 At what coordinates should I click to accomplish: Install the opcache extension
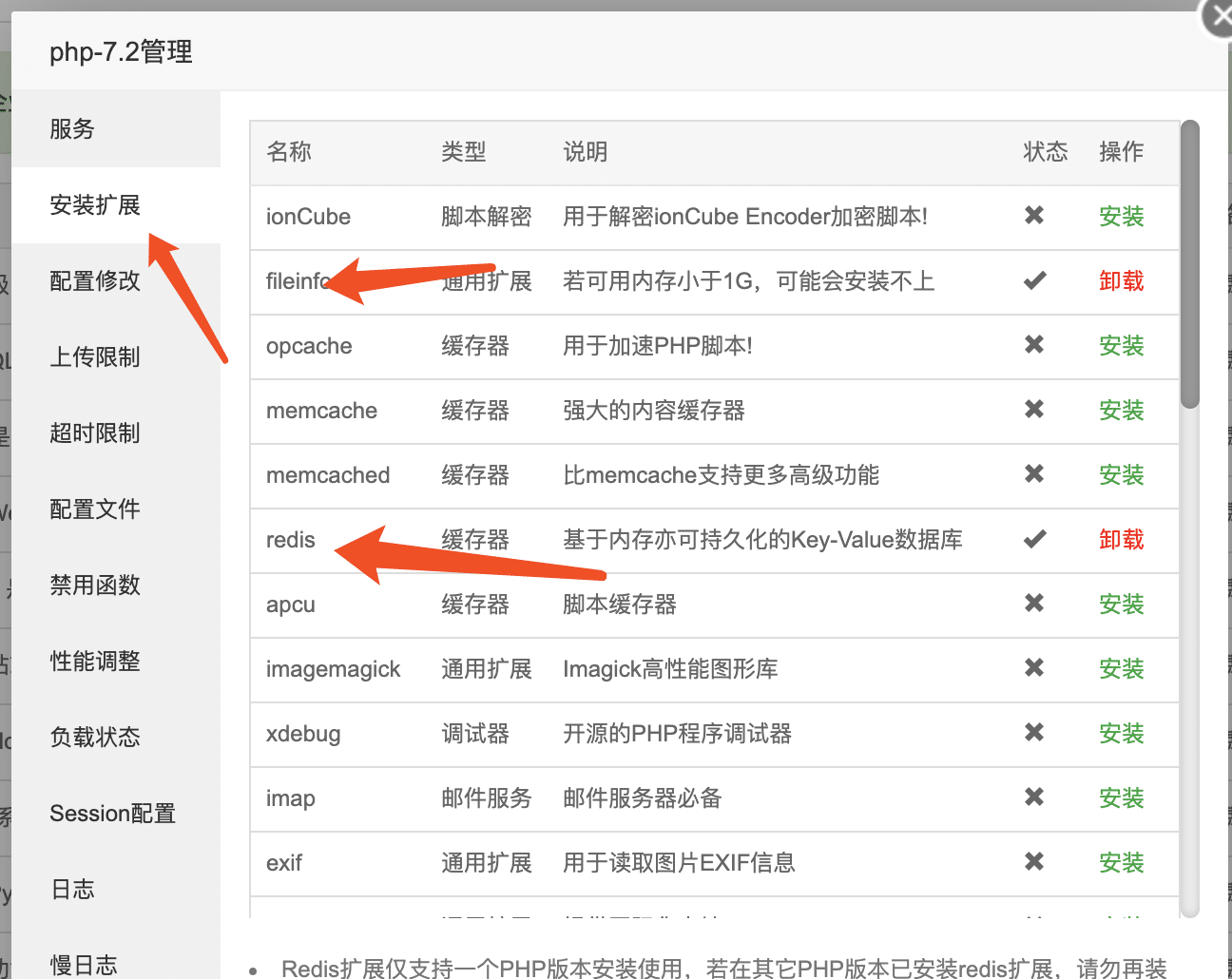pos(1121,347)
